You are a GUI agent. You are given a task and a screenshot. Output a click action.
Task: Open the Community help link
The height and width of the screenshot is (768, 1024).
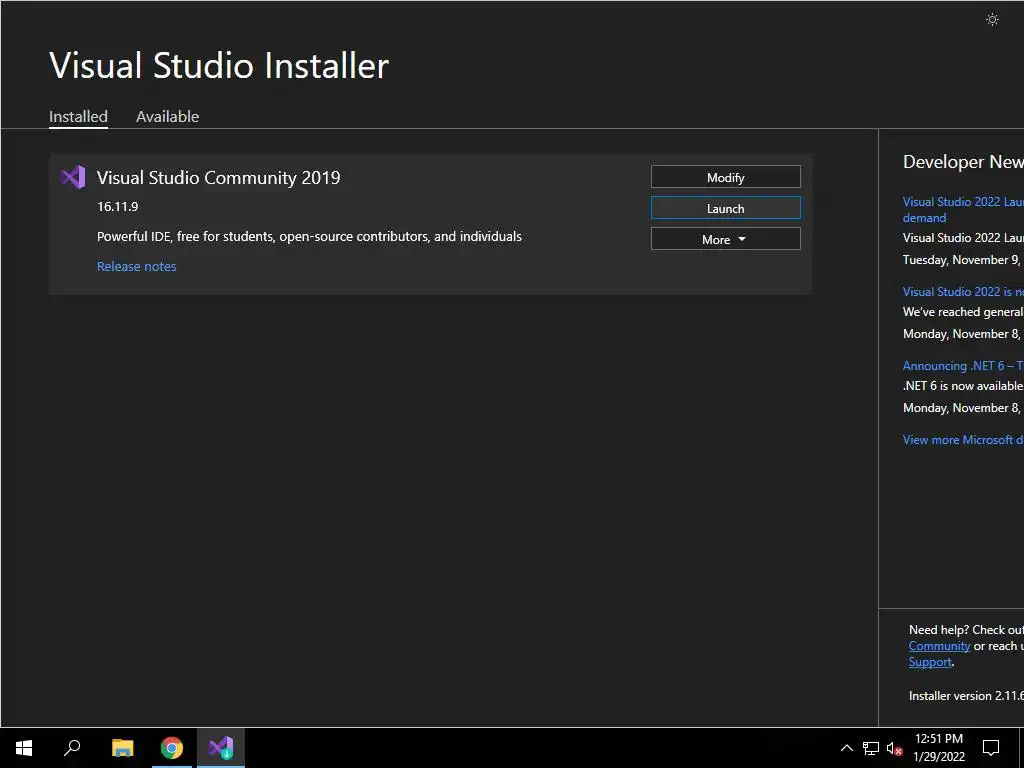tap(939, 646)
